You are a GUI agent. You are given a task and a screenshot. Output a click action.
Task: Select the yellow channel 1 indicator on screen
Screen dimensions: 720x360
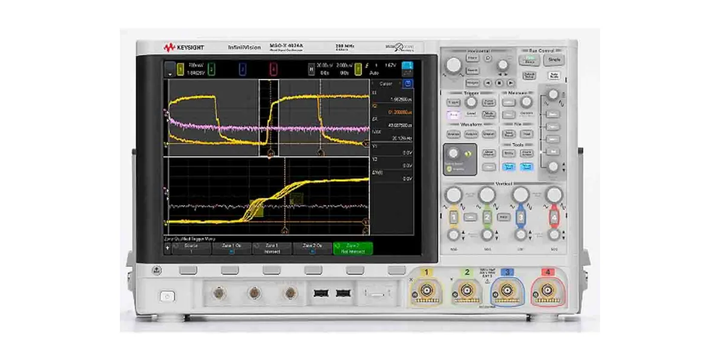point(181,69)
